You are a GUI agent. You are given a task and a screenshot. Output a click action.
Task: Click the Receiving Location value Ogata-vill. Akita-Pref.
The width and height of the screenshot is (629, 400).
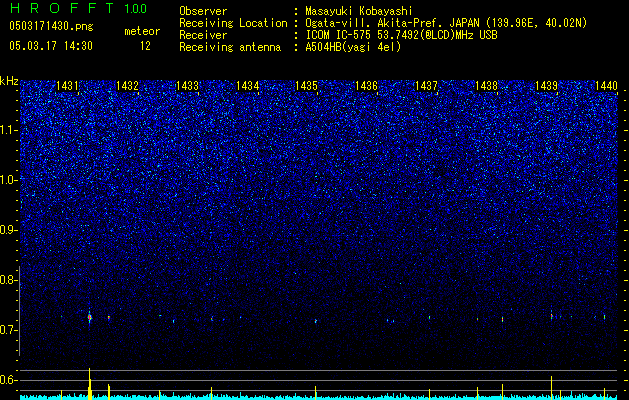(375, 24)
